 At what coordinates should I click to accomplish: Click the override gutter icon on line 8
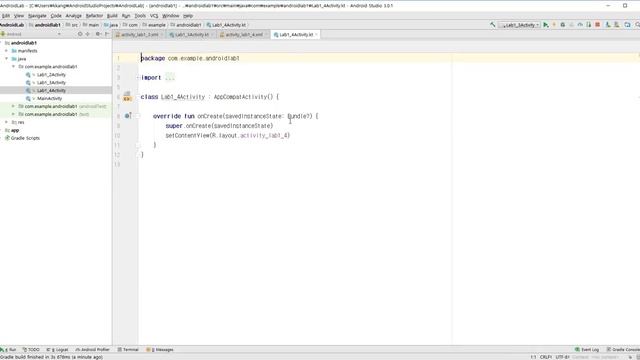(127, 116)
